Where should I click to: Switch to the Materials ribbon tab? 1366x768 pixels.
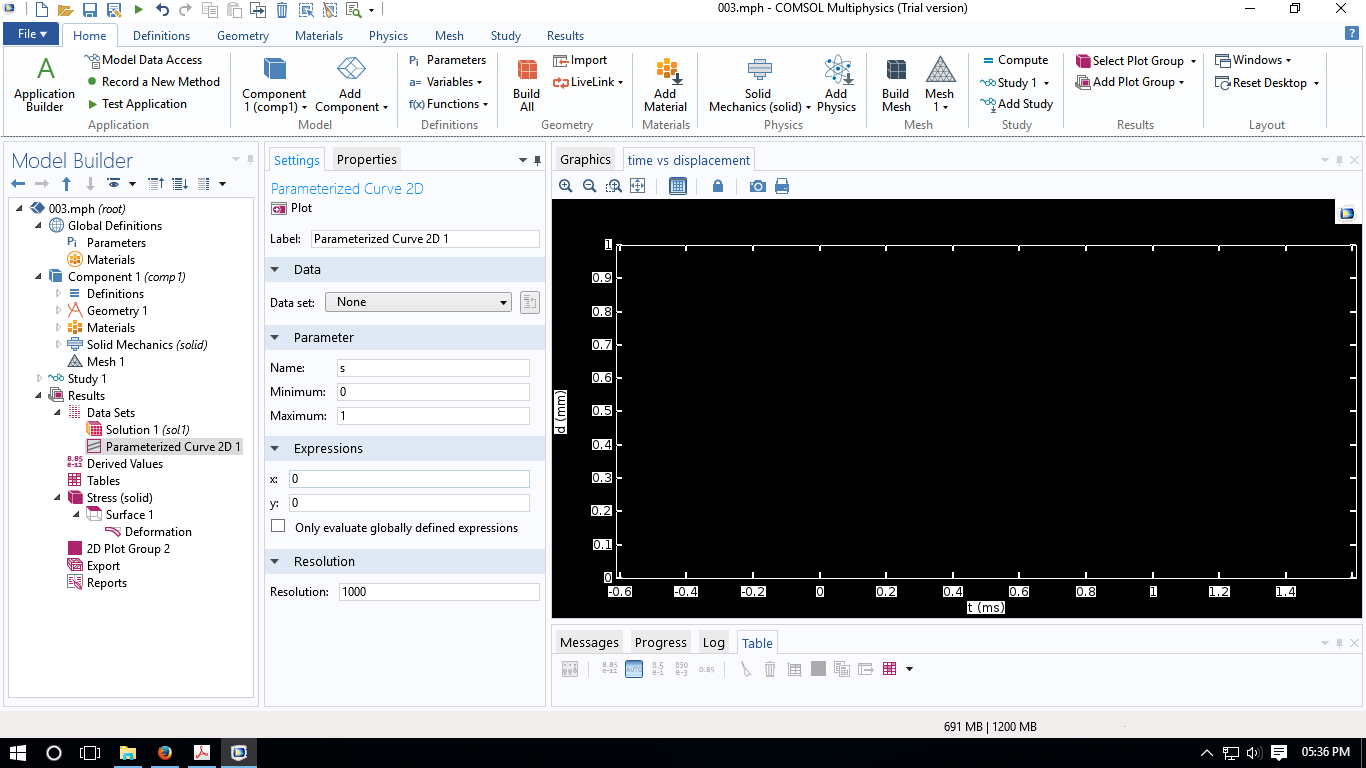click(319, 36)
